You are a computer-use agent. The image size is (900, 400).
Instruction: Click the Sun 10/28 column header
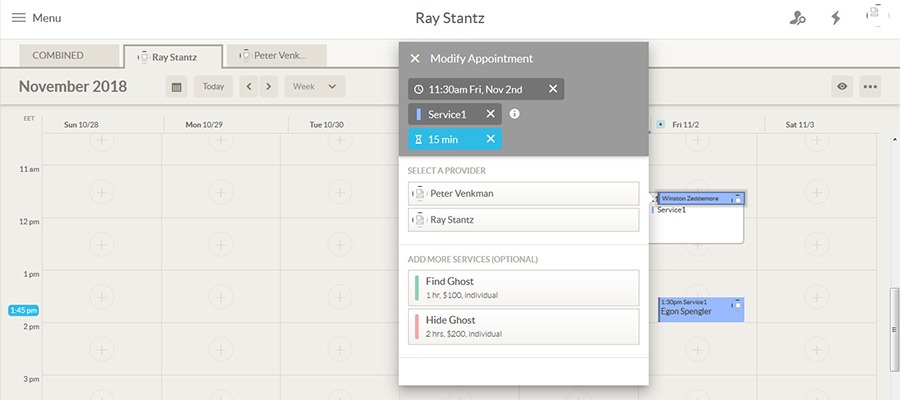(81, 125)
